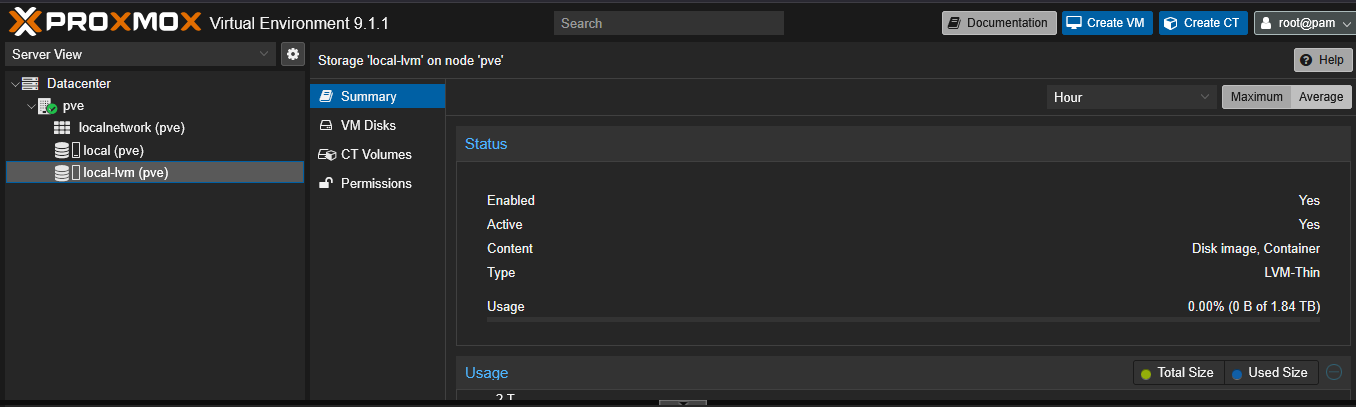Click the Proxmox logo
The height and width of the screenshot is (407, 1356).
(105, 21)
